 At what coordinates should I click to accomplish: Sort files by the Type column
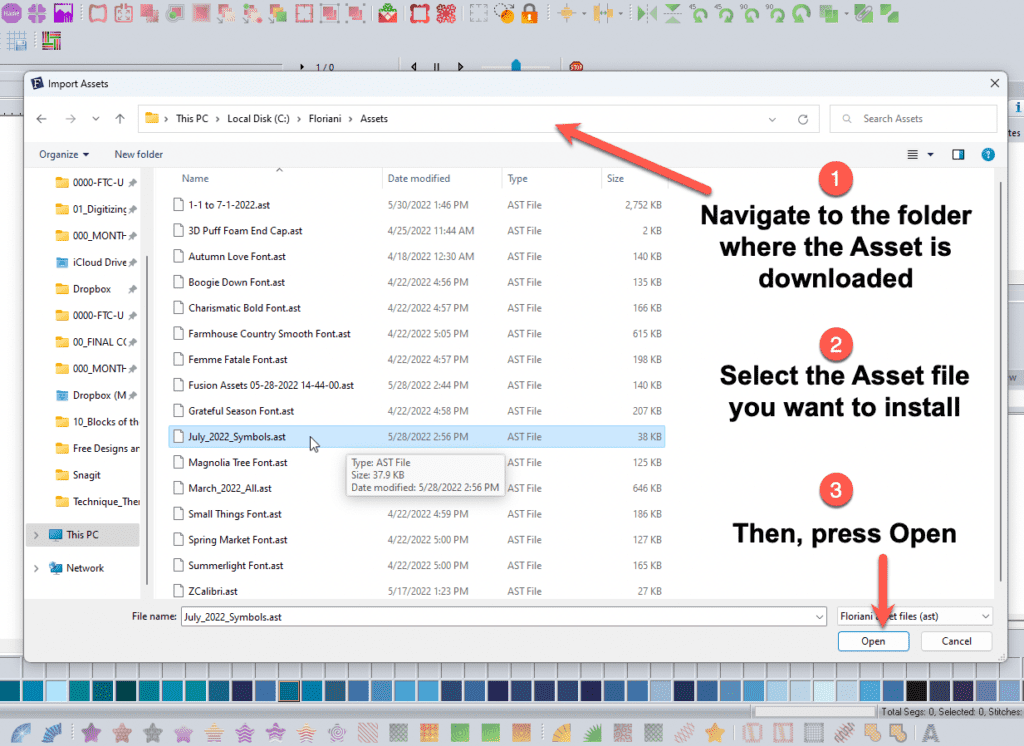[517, 178]
